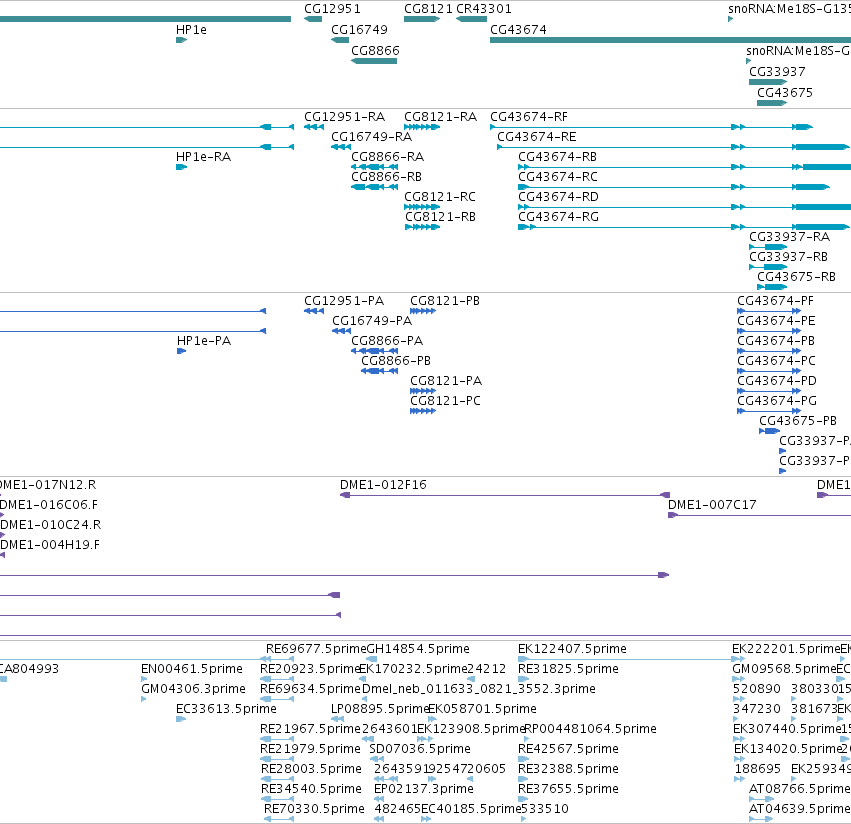This screenshot has height=824, width=851.
Task: Select EST RE34540.5prime label
Action: pos(311,789)
